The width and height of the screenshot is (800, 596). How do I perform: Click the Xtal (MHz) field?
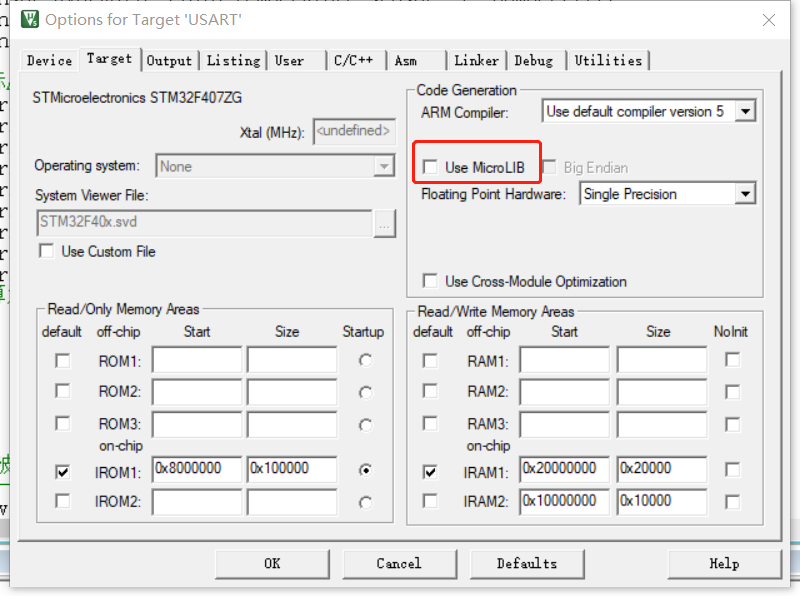point(355,132)
